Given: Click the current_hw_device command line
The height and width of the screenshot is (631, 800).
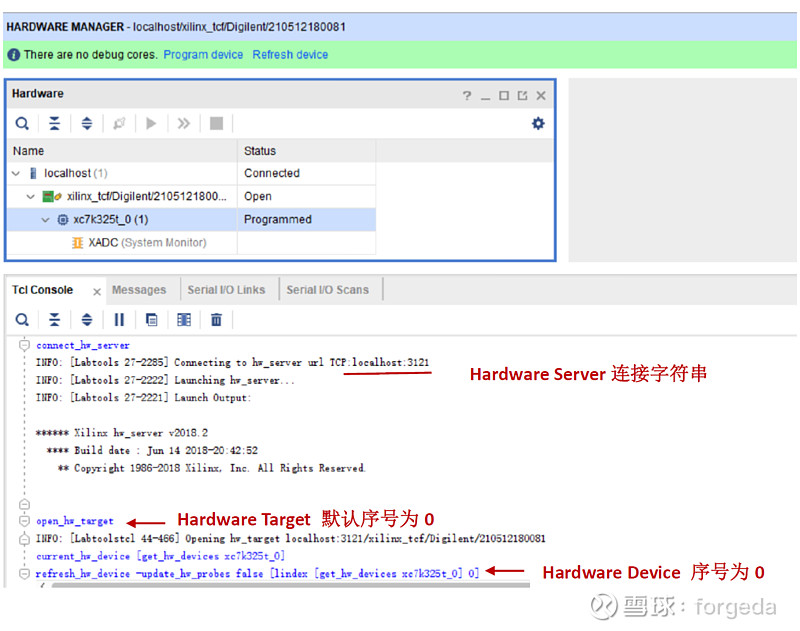Looking at the screenshot, I should point(160,556).
